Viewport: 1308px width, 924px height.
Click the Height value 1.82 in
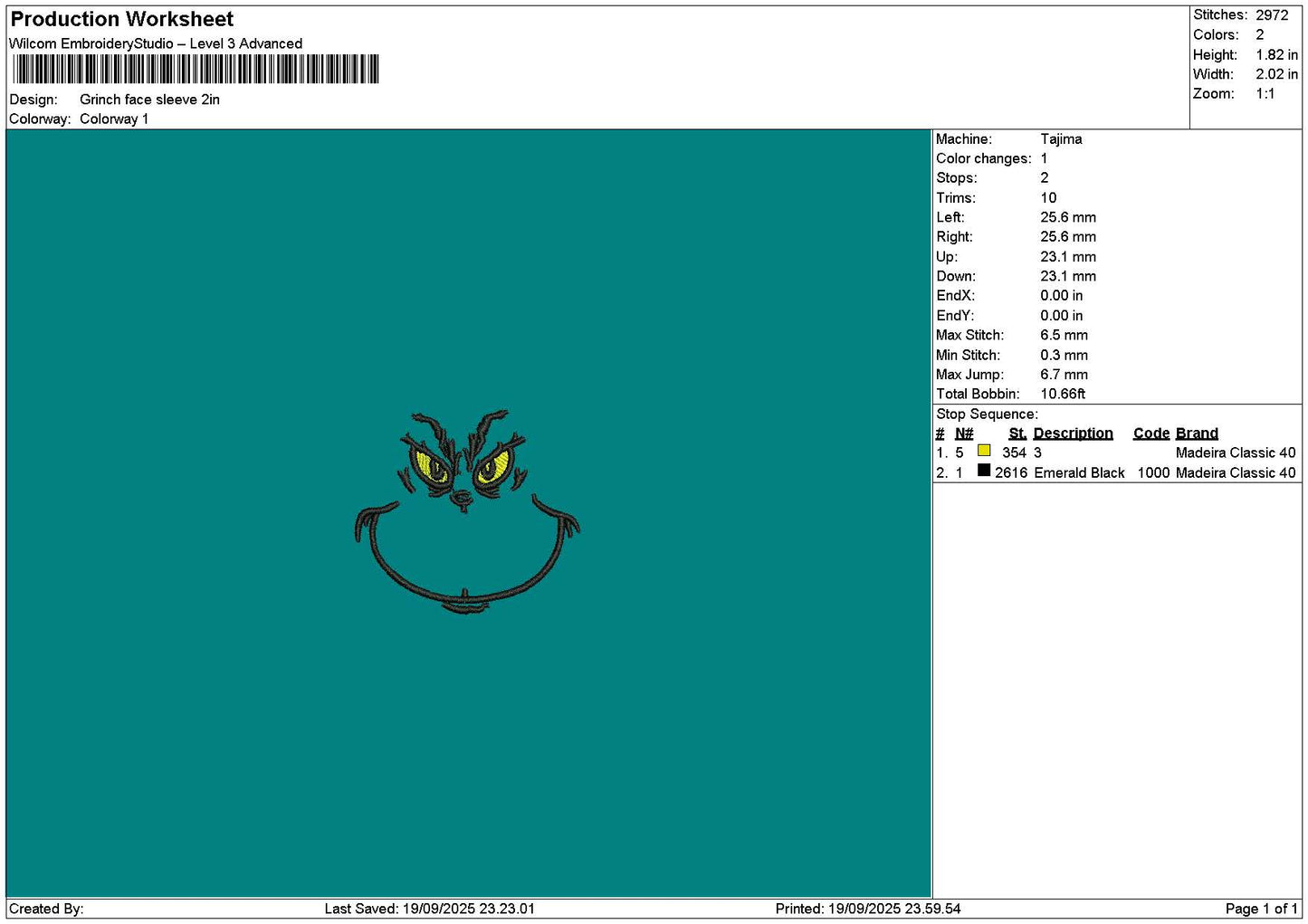[1276, 54]
